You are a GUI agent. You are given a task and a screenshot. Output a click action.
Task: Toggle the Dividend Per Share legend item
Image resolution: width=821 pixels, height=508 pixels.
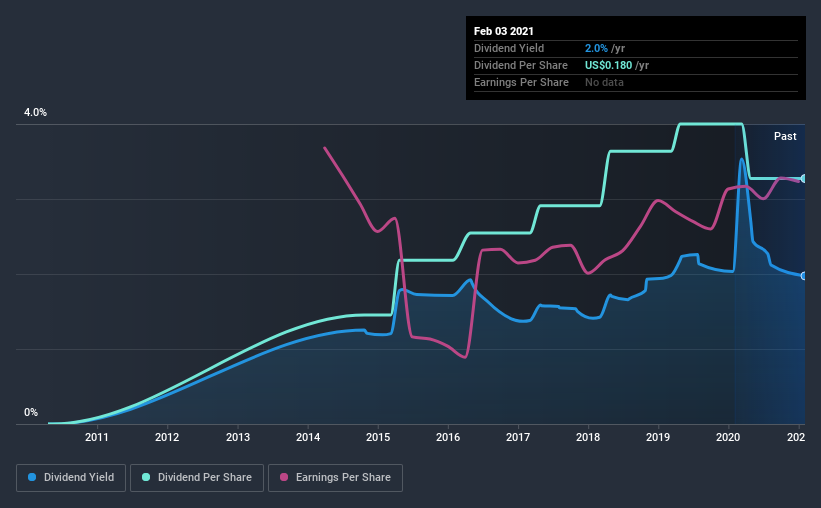[x=203, y=478]
